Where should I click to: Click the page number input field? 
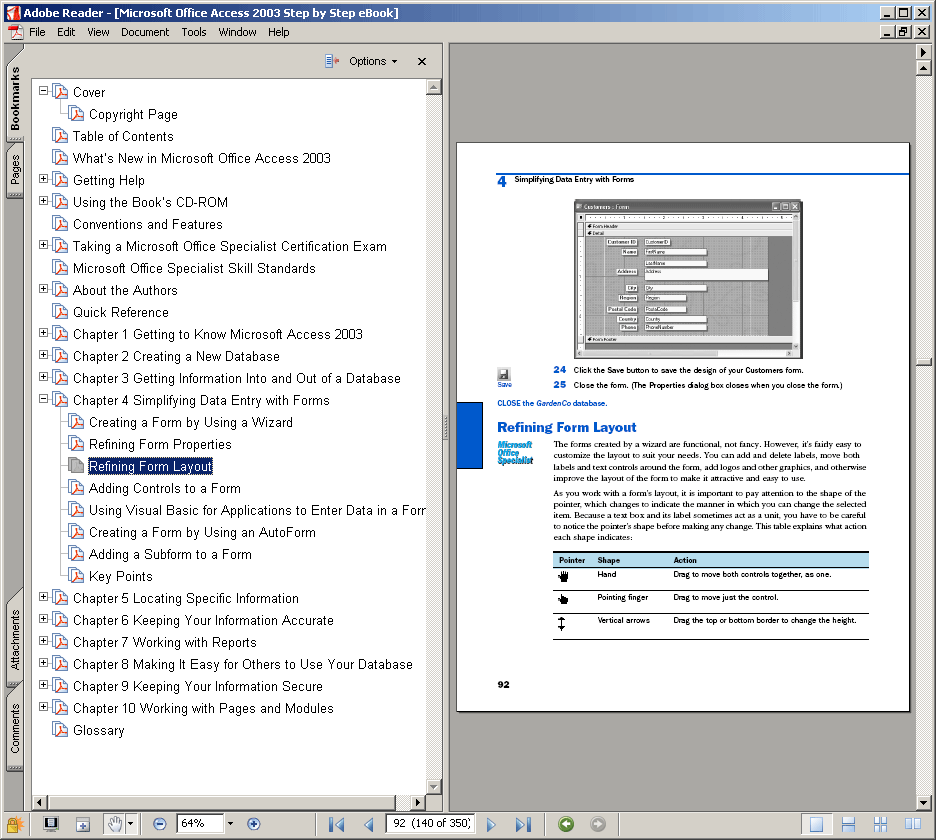pyautogui.click(x=430, y=824)
